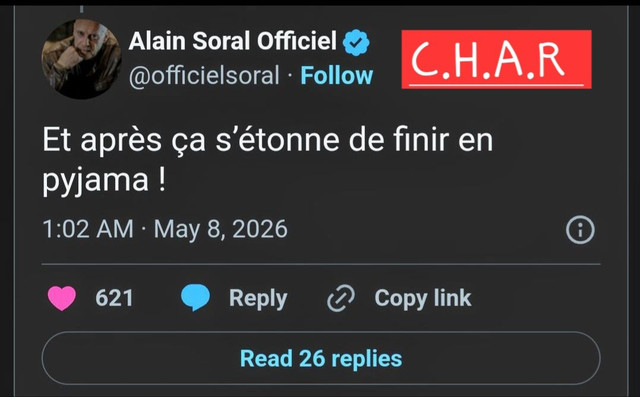The image size is (640, 397).
Task: Click the chain link icon
Action: [x=341, y=298]
